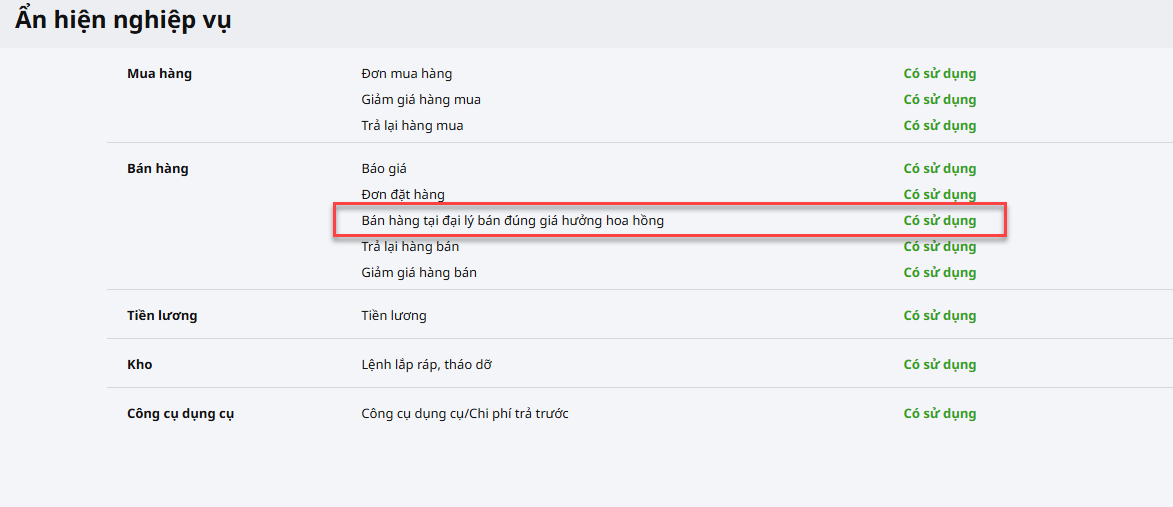Toggle Có sử dụng for Lệnh lắp ráp, tháo dỡ
The width and height of the screenshot is (1173, 507).
pos(939,365)
